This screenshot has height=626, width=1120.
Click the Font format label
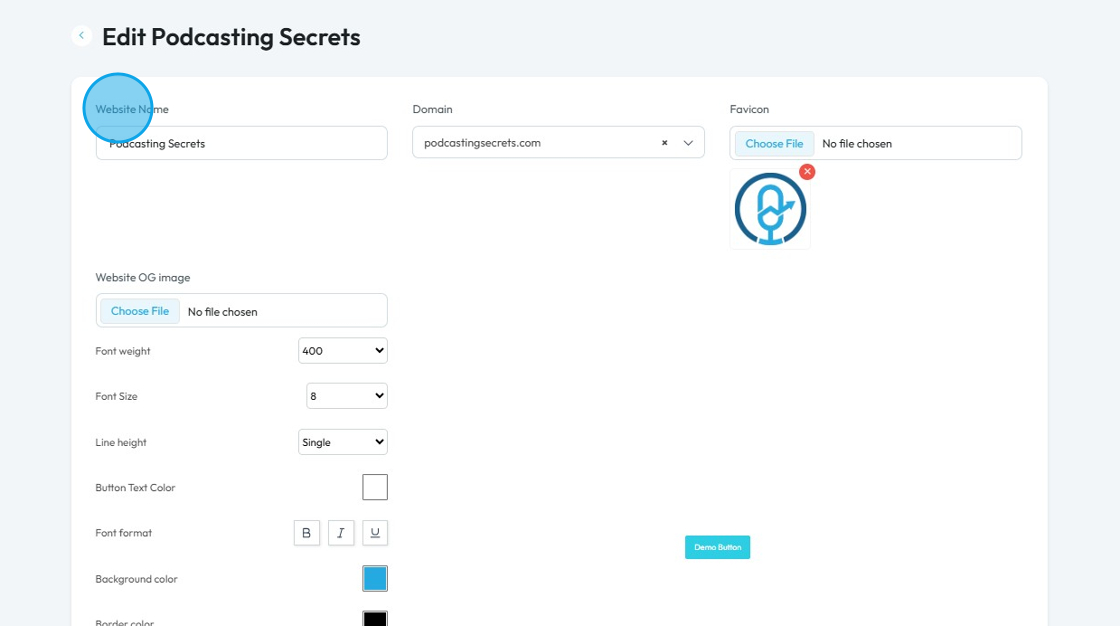(x=124, y=533)
